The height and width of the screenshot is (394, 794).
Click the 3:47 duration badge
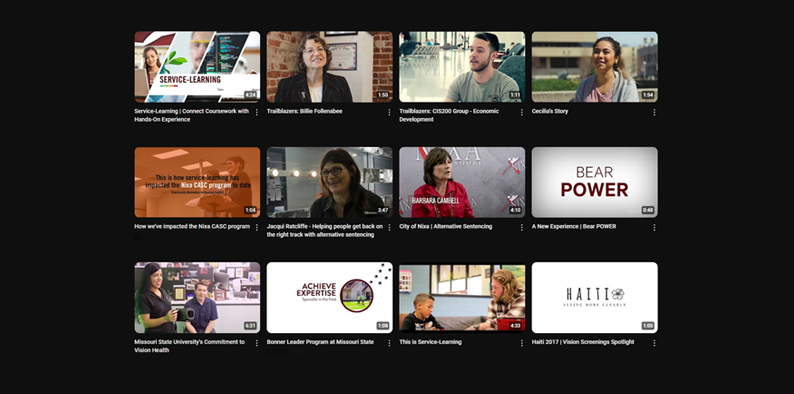pyautogui.click(x=383, y=210)
